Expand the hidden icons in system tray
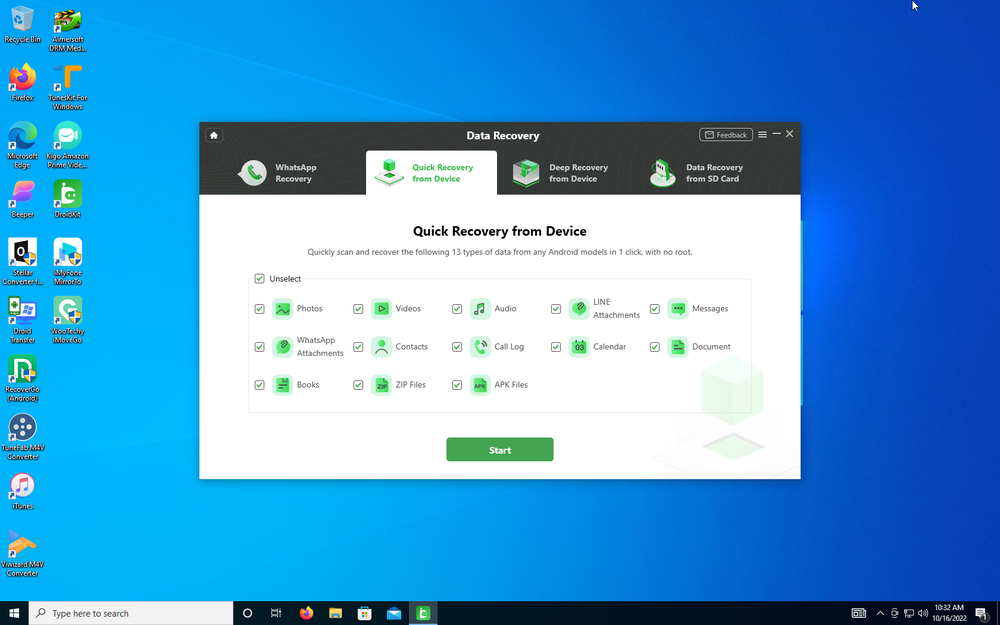The image size is (1000, 625). click(880, 612)
